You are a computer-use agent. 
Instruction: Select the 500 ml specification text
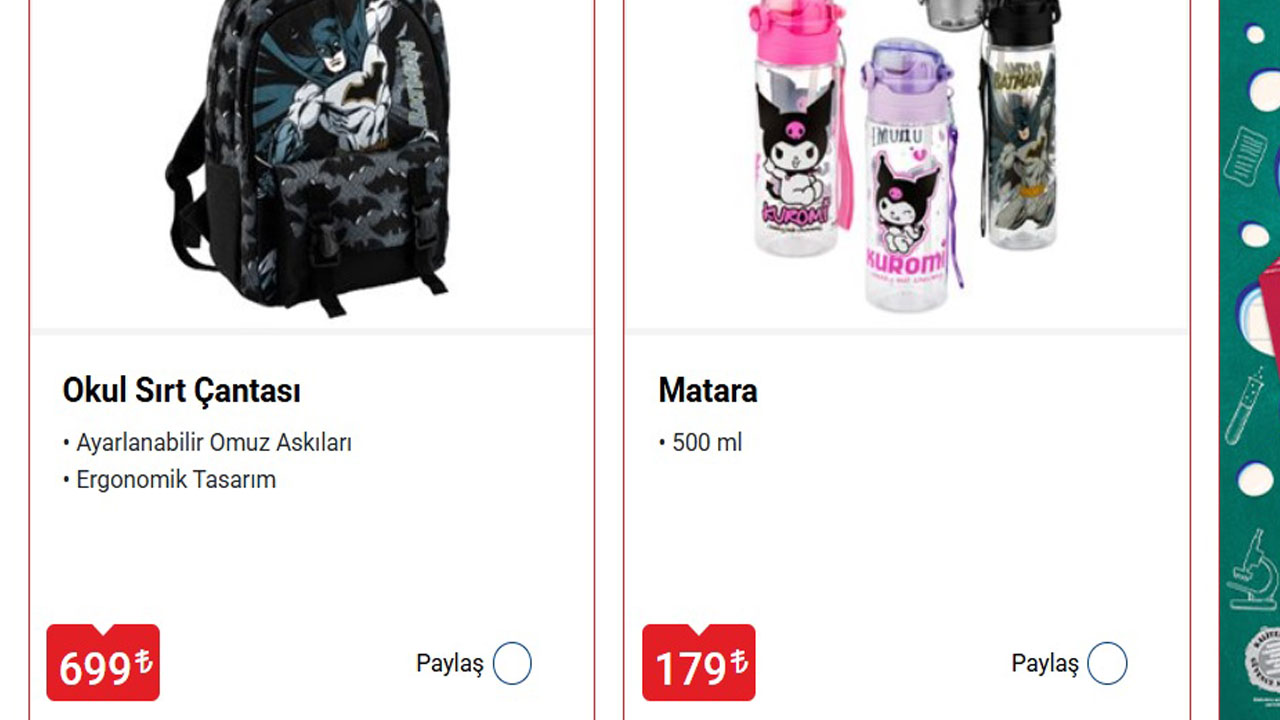point(700,442)
